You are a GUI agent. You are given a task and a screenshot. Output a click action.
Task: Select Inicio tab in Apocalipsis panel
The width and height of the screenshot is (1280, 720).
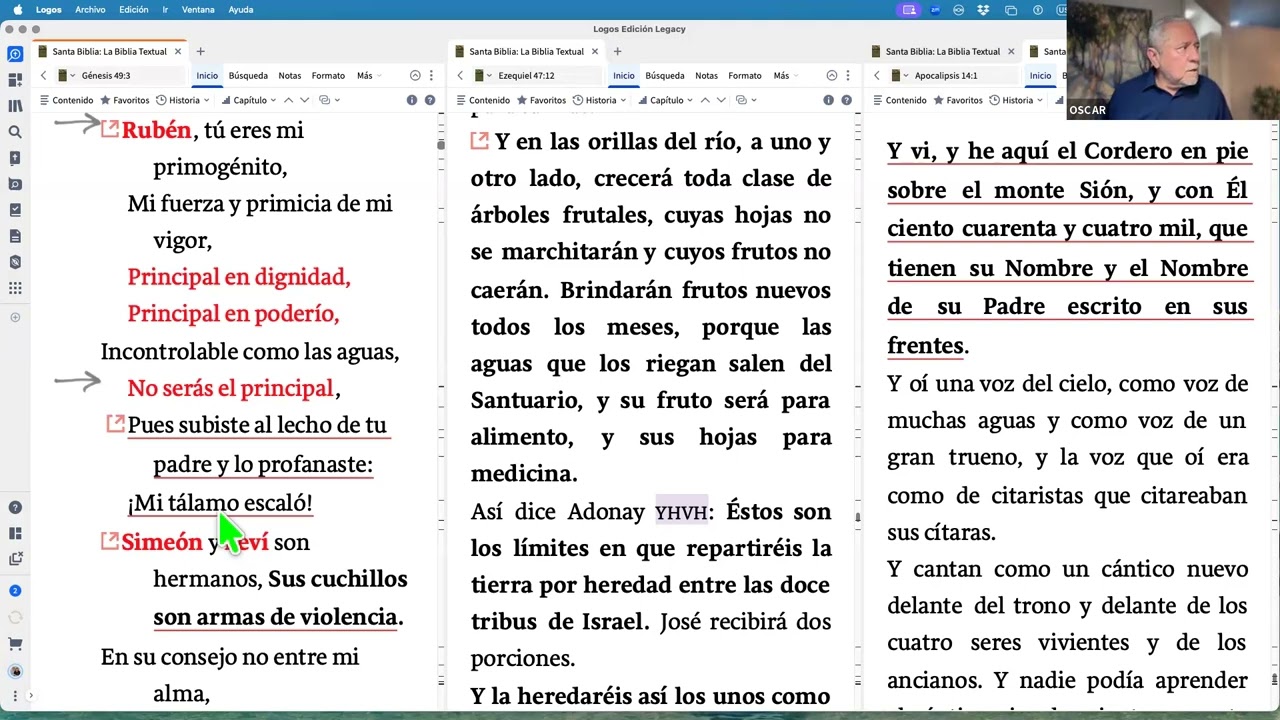1040,75
